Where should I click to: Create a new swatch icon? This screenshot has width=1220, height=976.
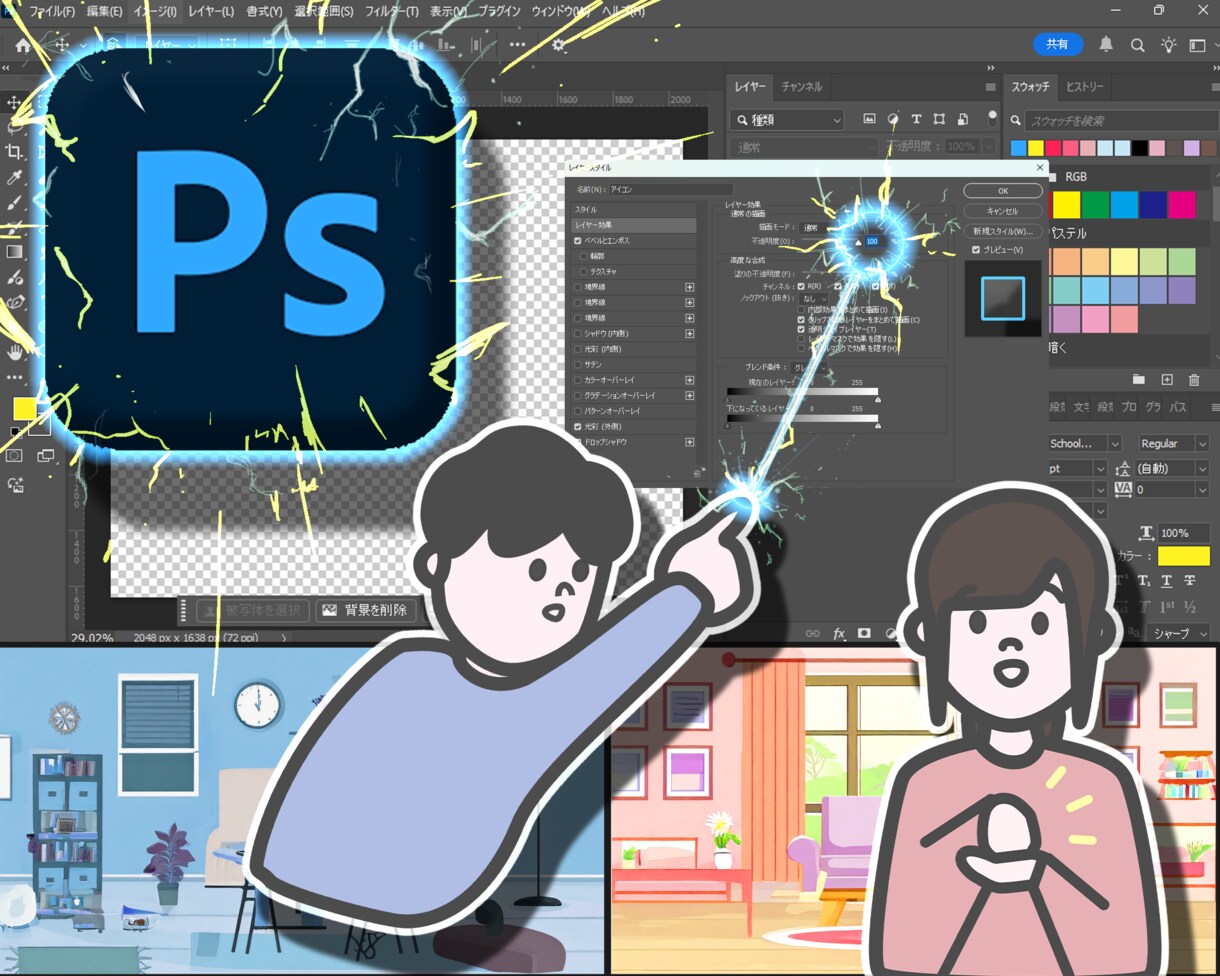click(x=1166, y=380)
